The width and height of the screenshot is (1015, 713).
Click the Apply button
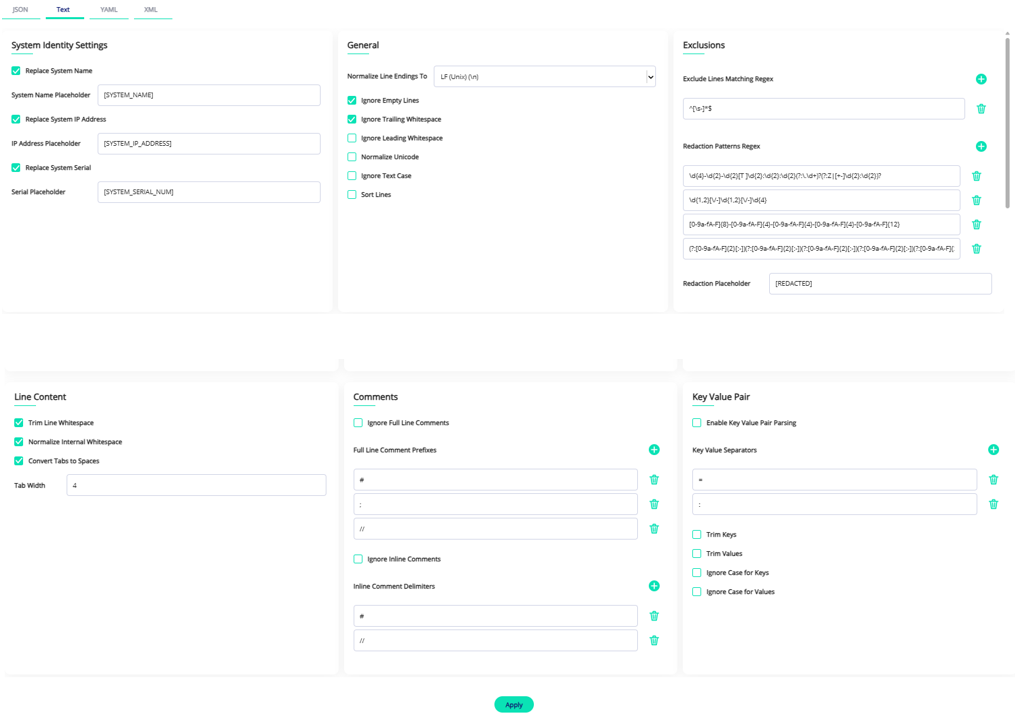click(514, 705)
